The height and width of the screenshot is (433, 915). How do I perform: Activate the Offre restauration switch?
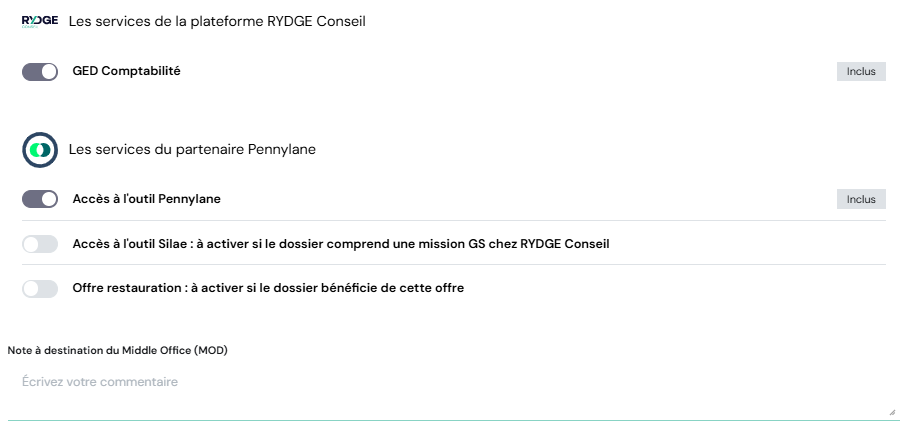click(40, 288)
